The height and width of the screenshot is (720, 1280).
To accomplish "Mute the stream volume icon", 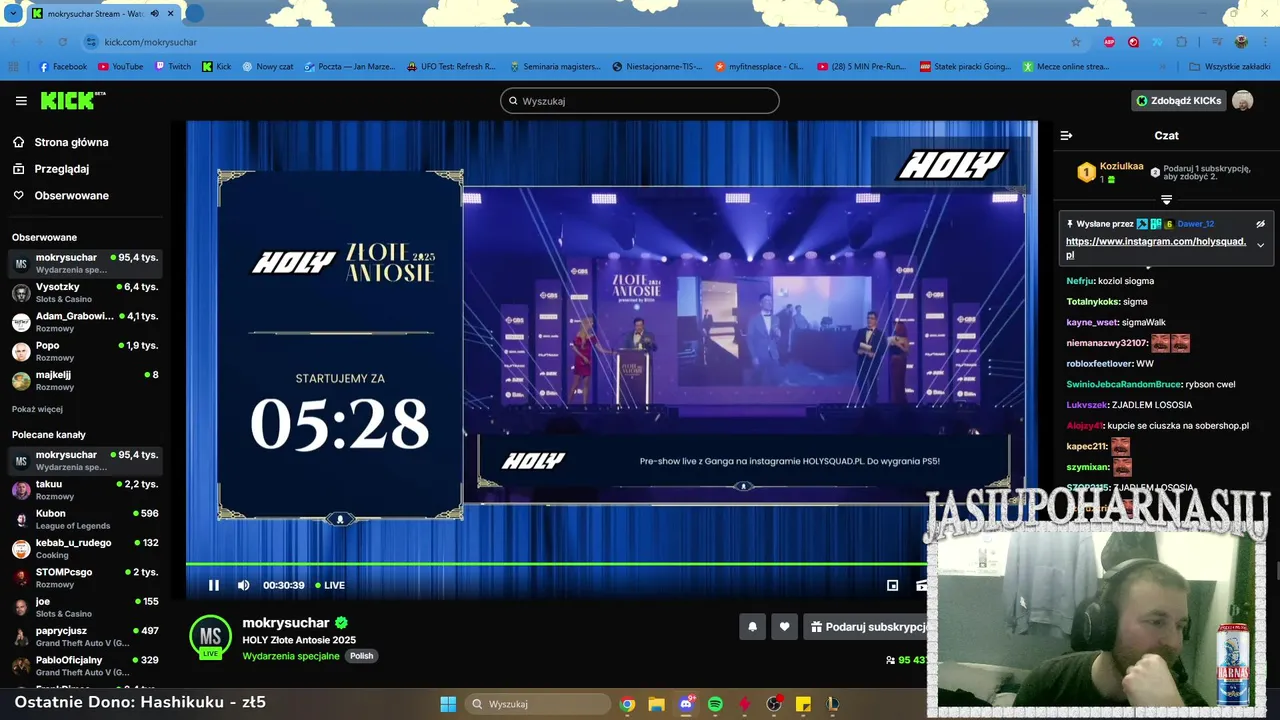I will (x=243, y=585).
